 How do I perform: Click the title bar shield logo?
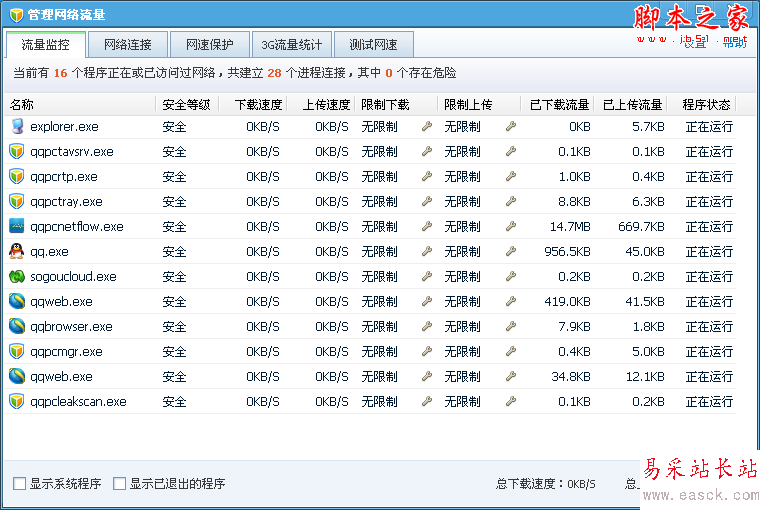[16, 15]
